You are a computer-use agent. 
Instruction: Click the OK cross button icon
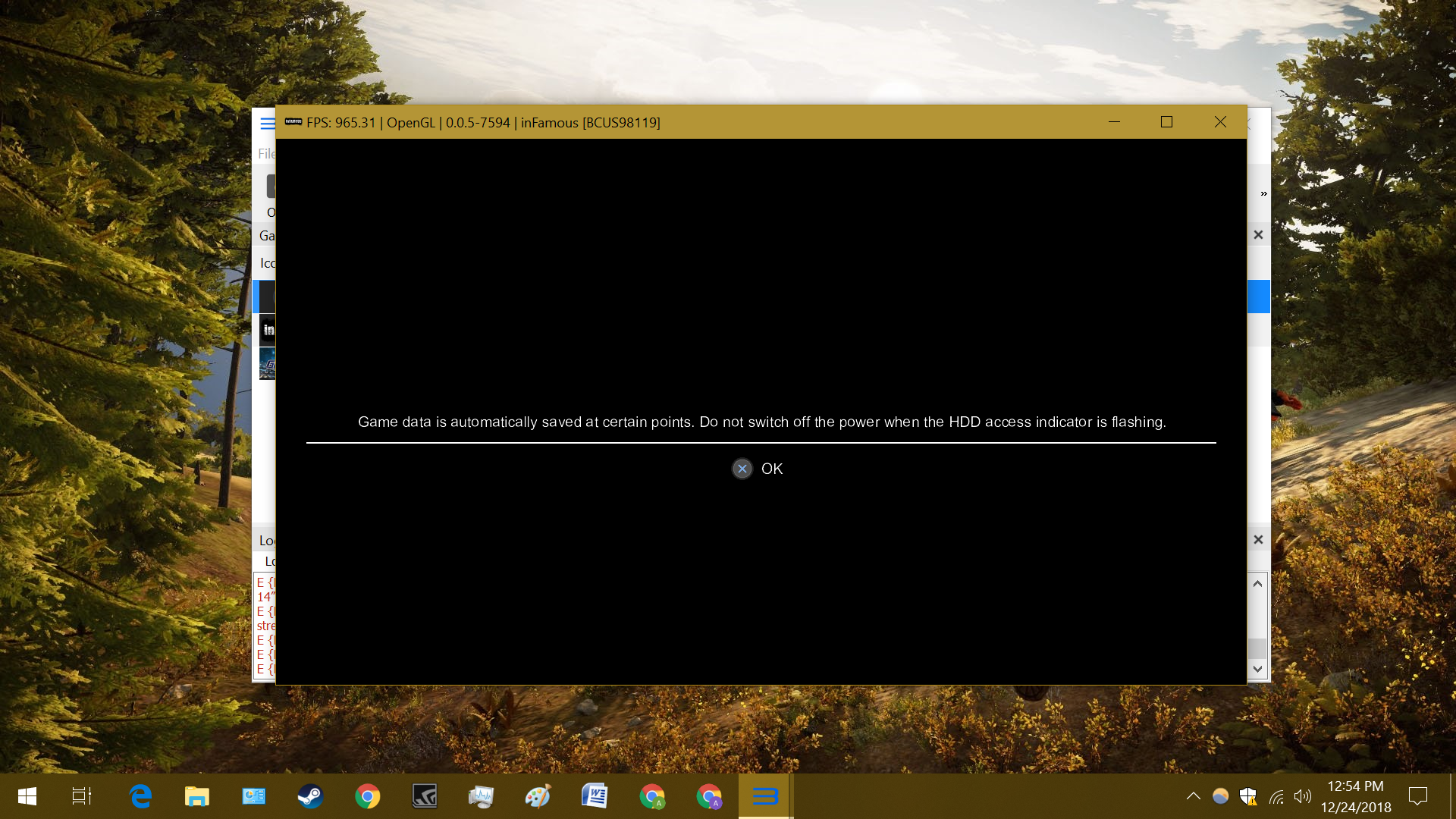pos(742,469)
